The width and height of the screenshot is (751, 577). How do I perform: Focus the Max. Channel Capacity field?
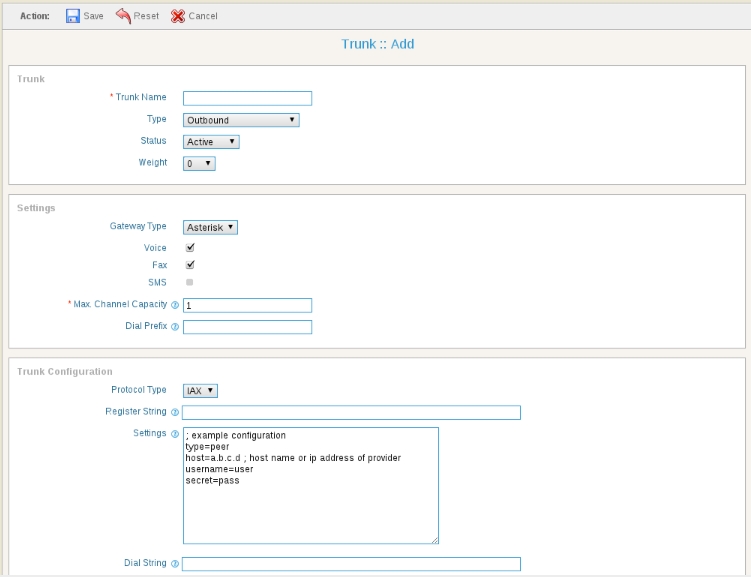pyautogui.click(x=247, y=305)
